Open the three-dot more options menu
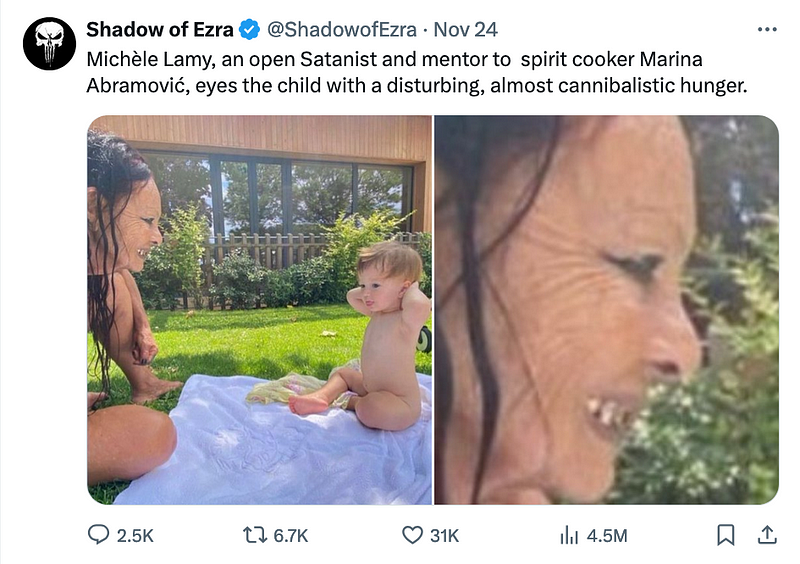This screenshot has height=564, width=800. pyautogui.click(x=767, y=29)
